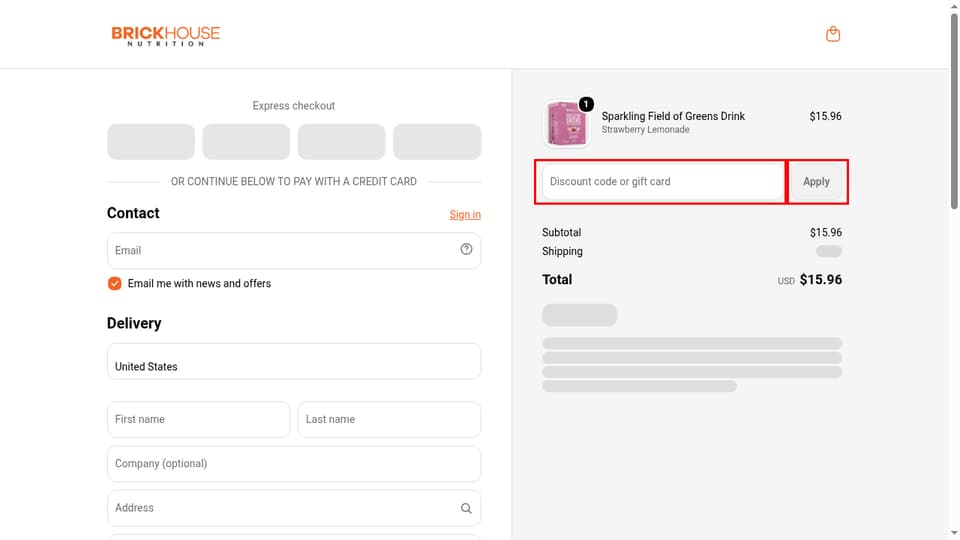Click the Contact section heading
960x540 pixels.
click(133, 213)
